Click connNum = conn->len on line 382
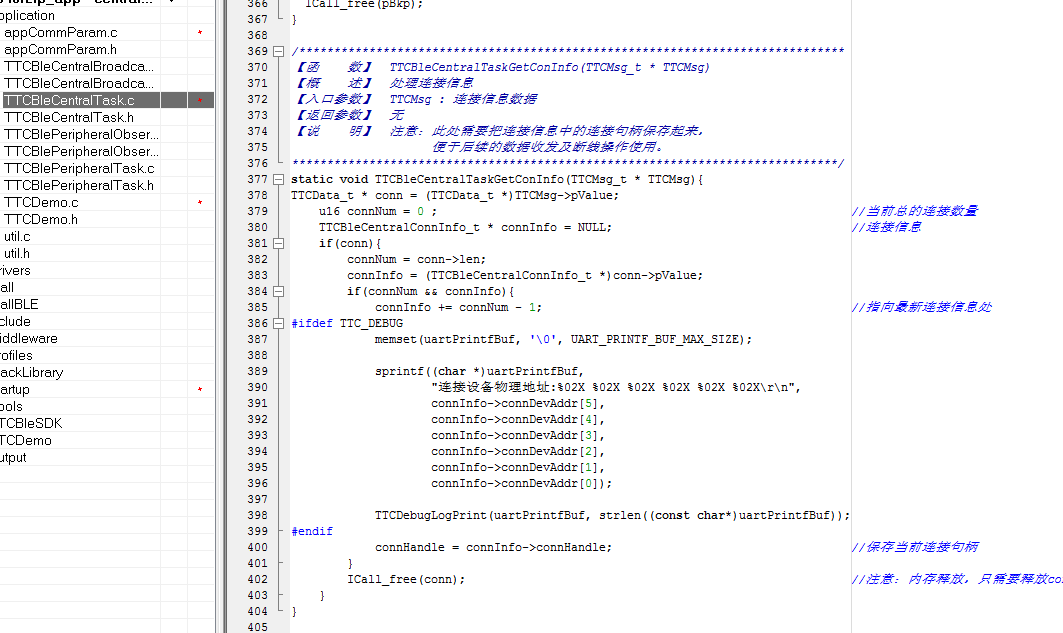 coord(416,260)
